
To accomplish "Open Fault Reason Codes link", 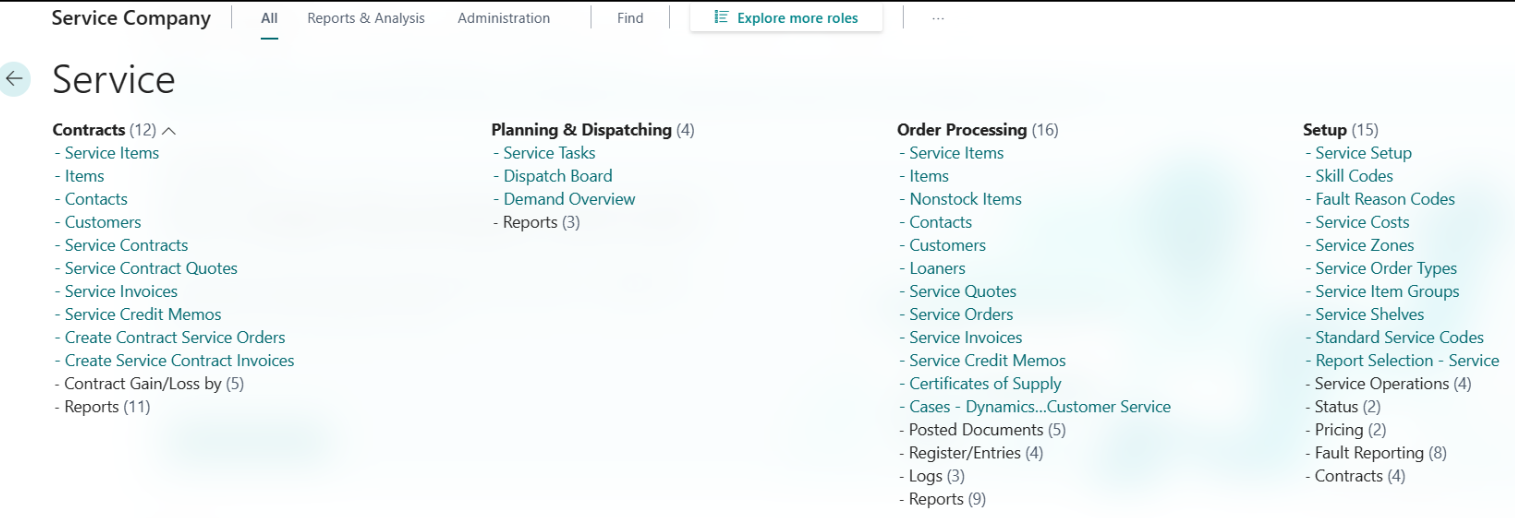I will 1384,199.
